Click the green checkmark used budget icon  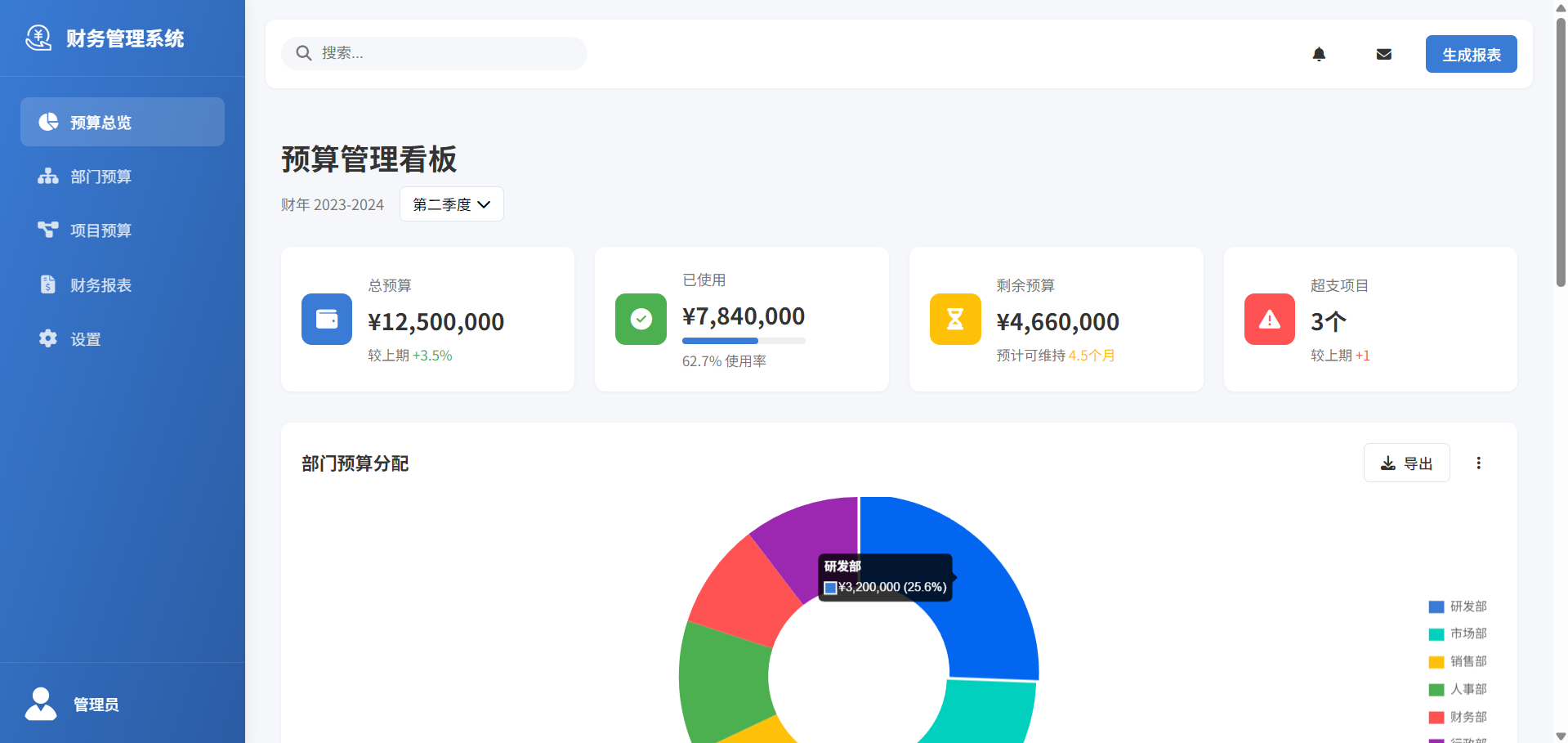pos(641,319)
